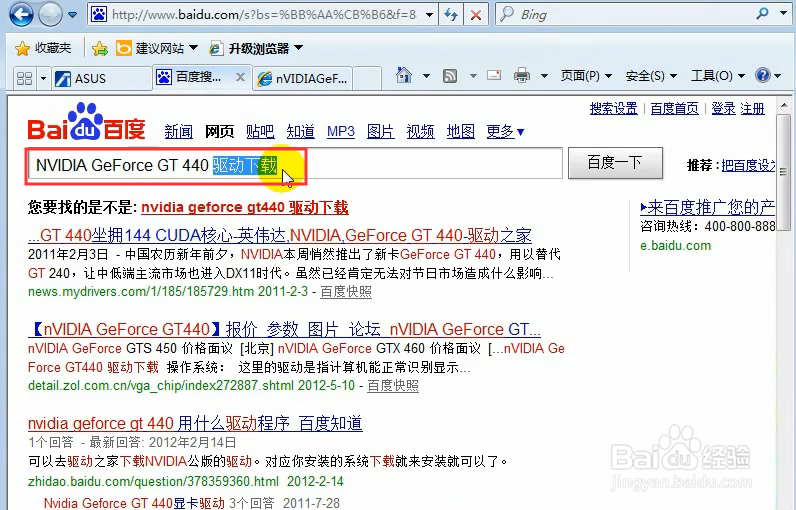The height and width of the screenshot is (510, 796).
Task: Open 百度快照 for detail.zol.com.cn result
Action: coord(393,386)
